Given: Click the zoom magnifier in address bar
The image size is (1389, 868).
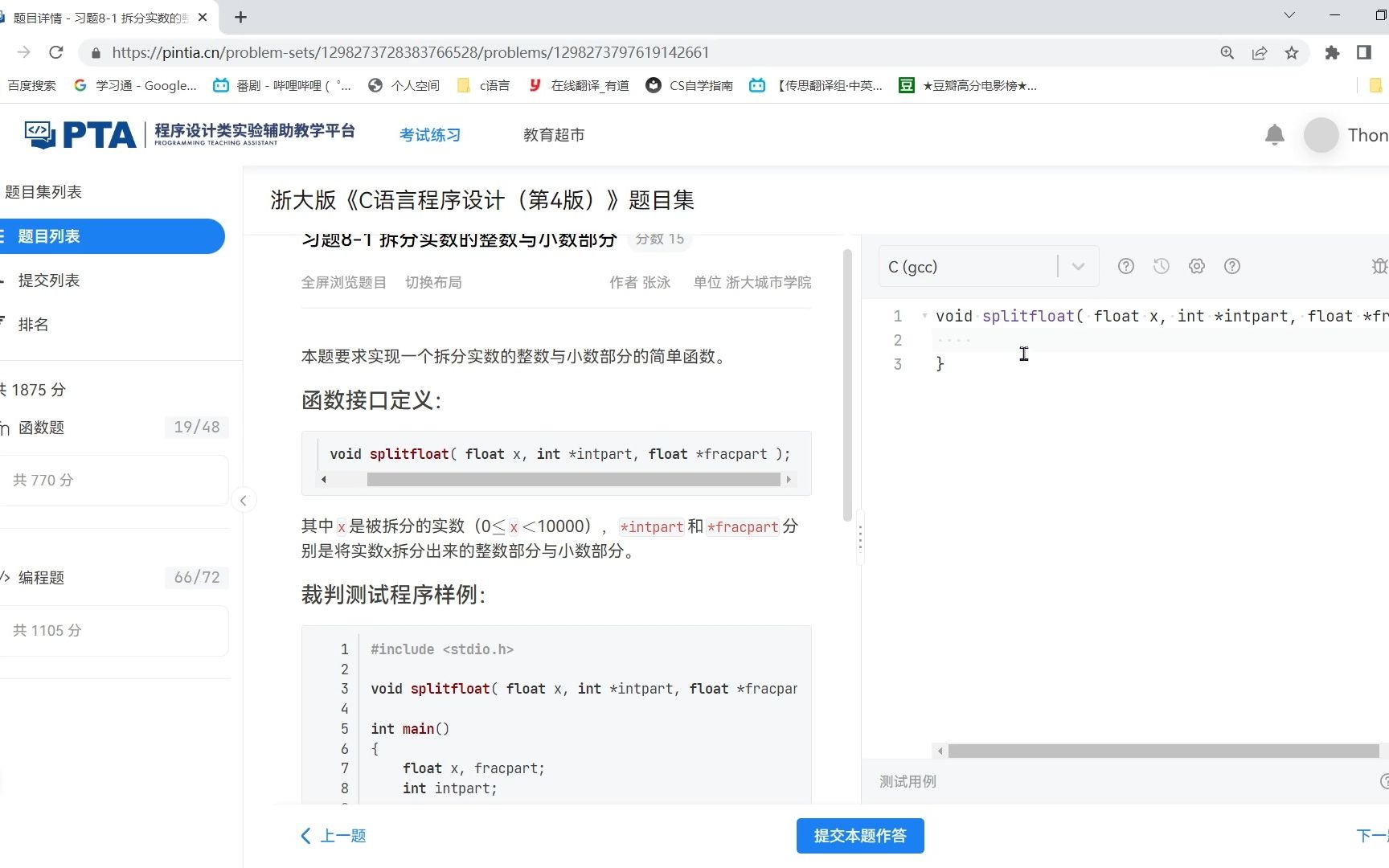Looking at the screenshot, I should pos(1227,52).
